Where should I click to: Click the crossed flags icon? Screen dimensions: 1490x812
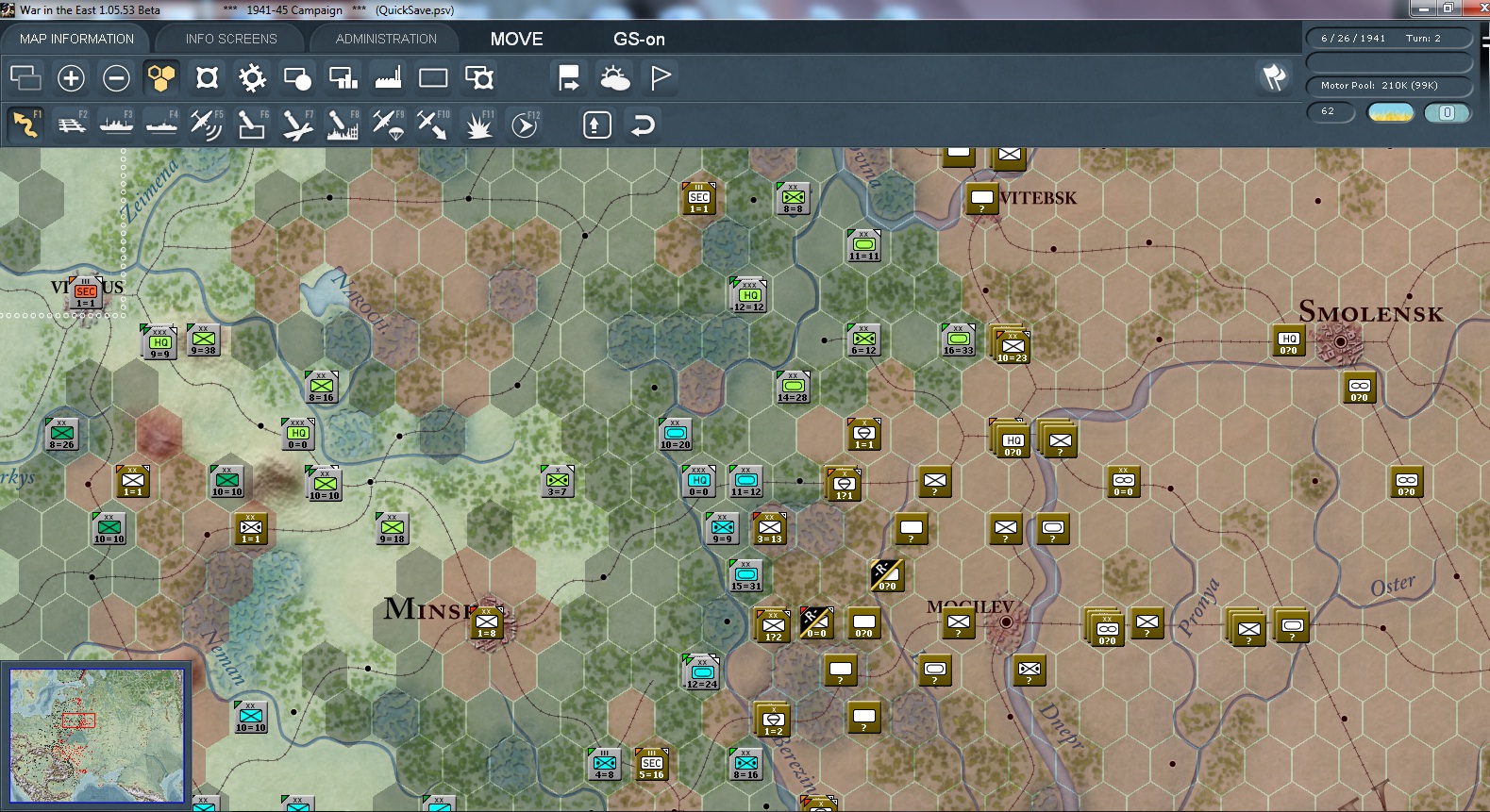coord(1274,77)
